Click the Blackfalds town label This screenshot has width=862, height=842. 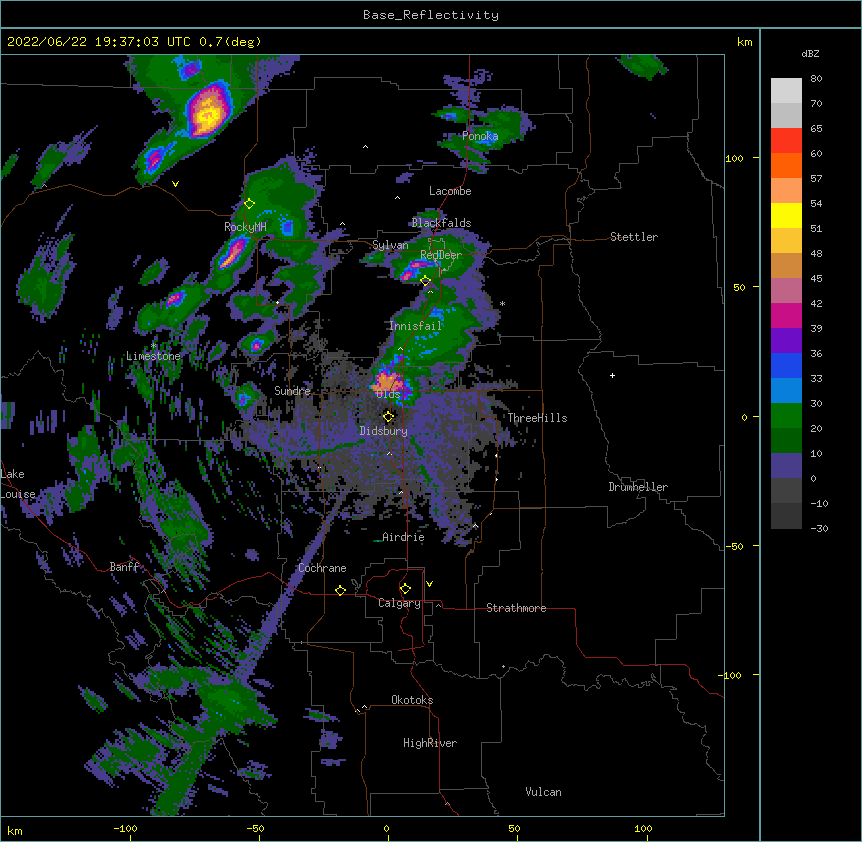pos(441,223)
